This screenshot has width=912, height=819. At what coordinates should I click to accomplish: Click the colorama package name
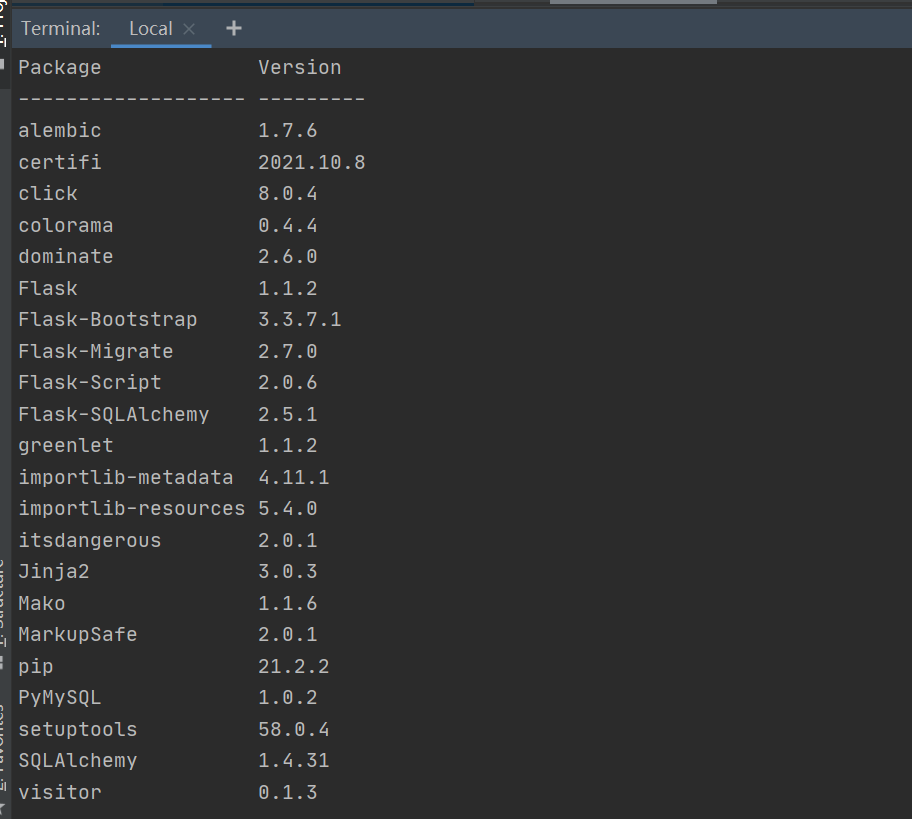tap(66, 225)
